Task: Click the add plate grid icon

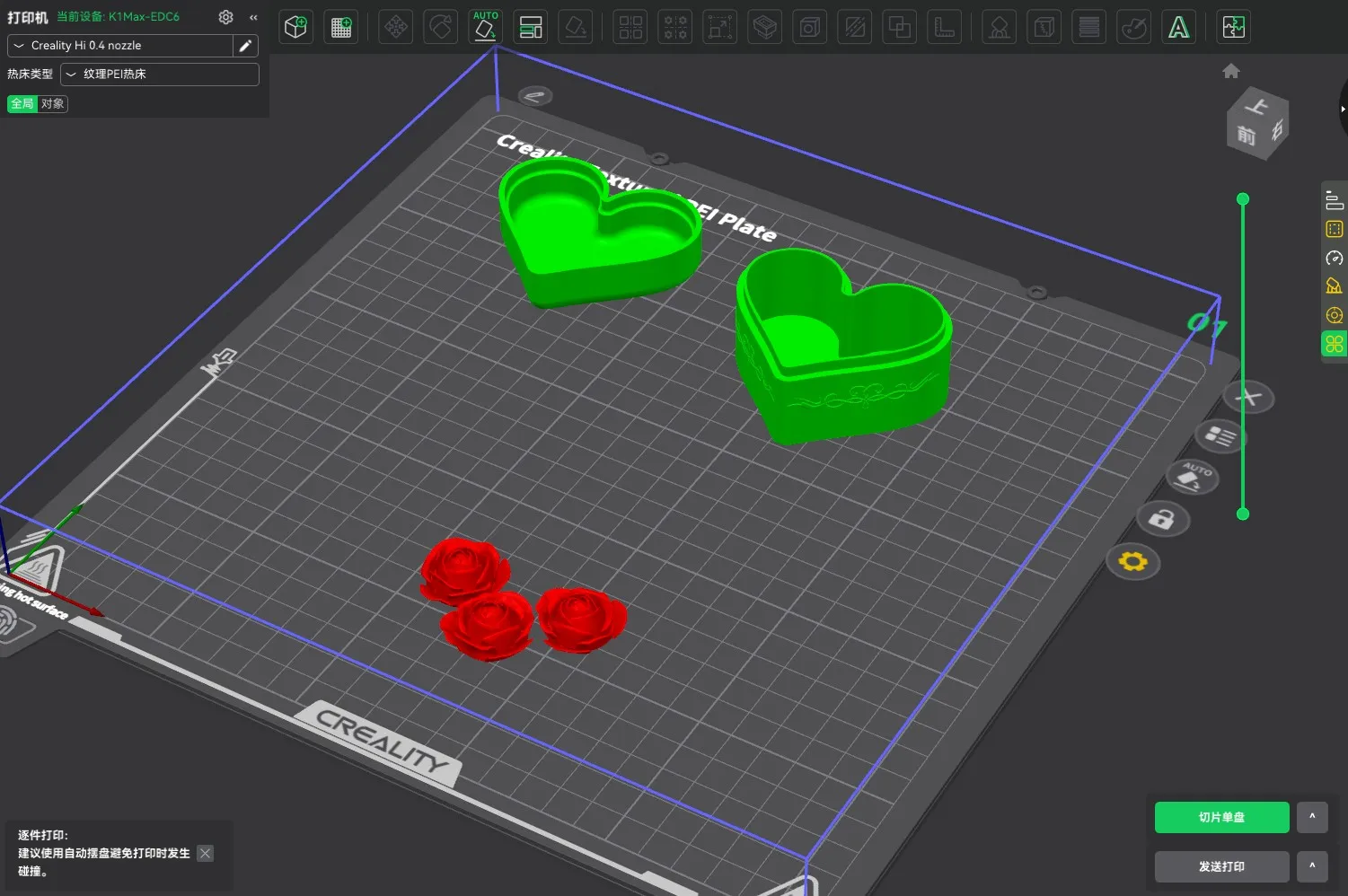Action: [x=341, y=27]
